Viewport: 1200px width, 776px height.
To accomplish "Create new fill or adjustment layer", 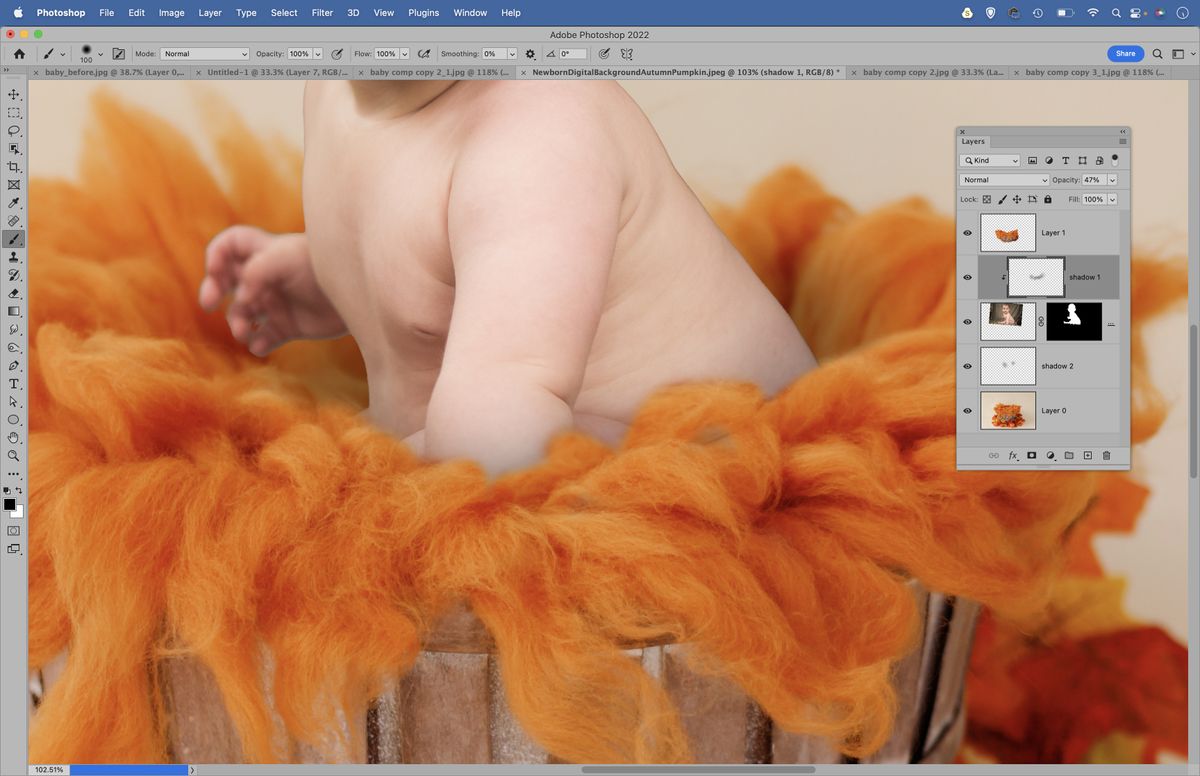I will click(1050, 455).
